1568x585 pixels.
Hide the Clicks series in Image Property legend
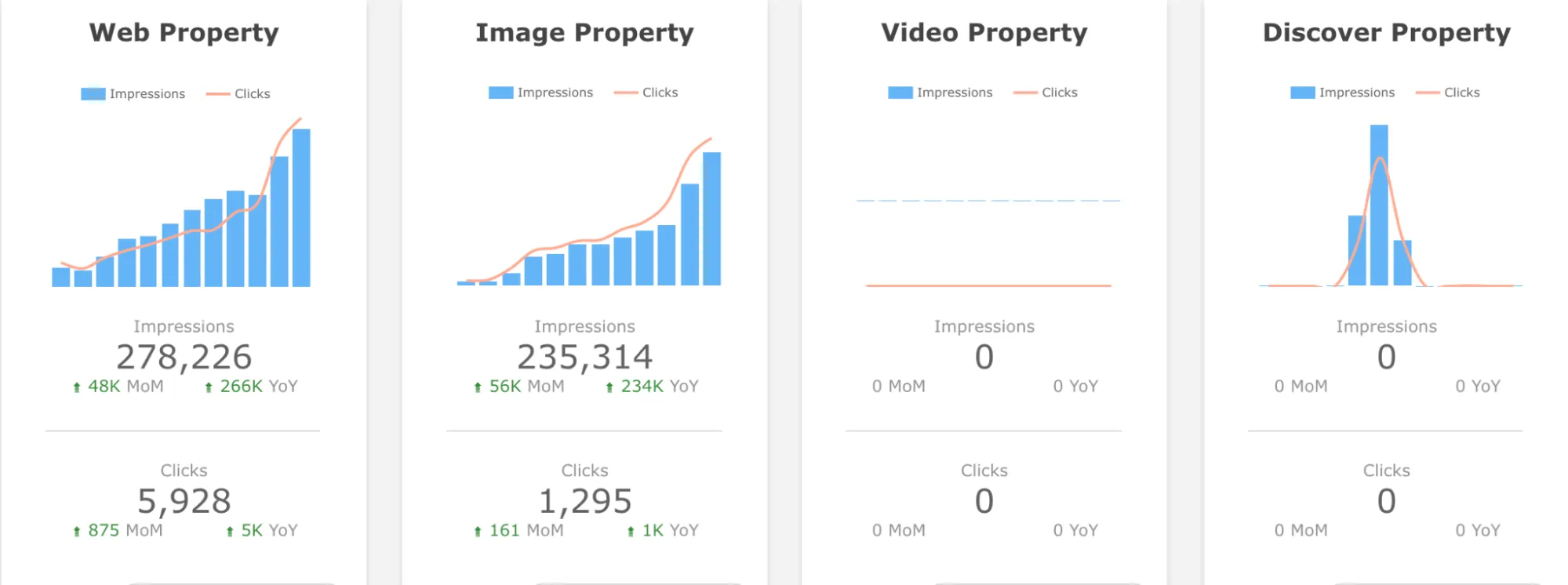659,93
